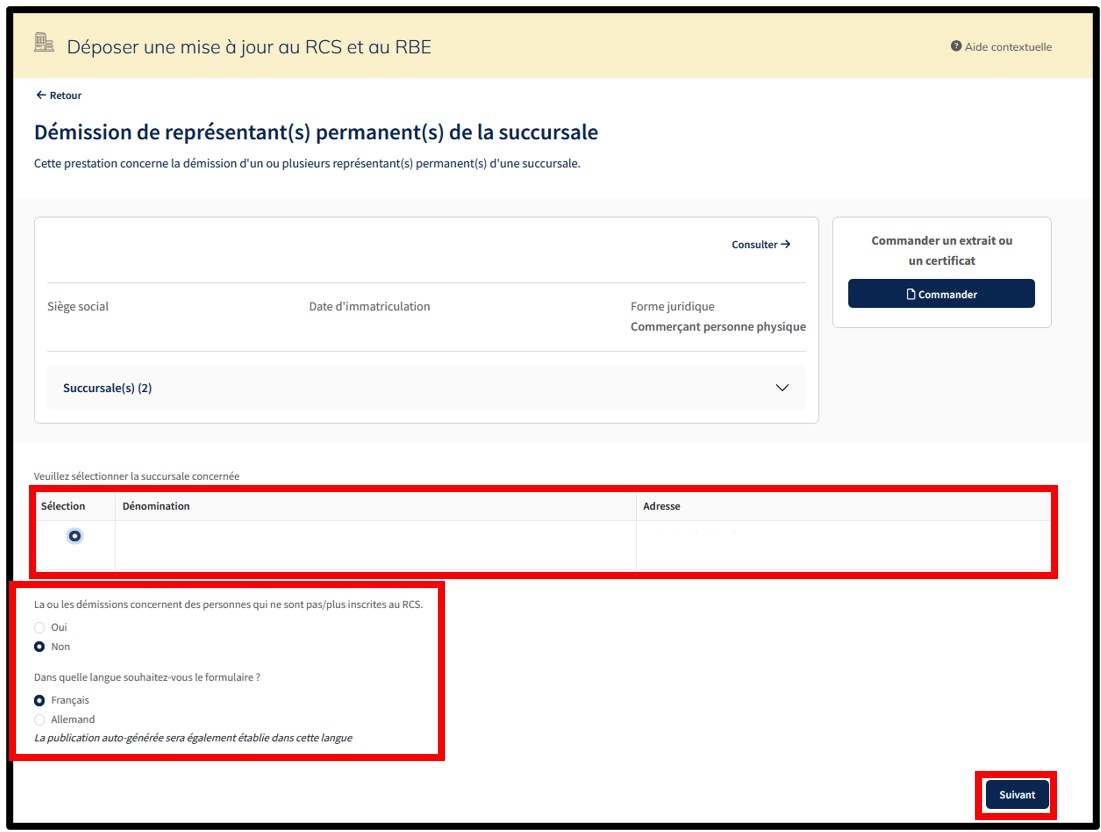Open the Consulter link
This screenshot has height=832, width=1101.
(754, 244)
